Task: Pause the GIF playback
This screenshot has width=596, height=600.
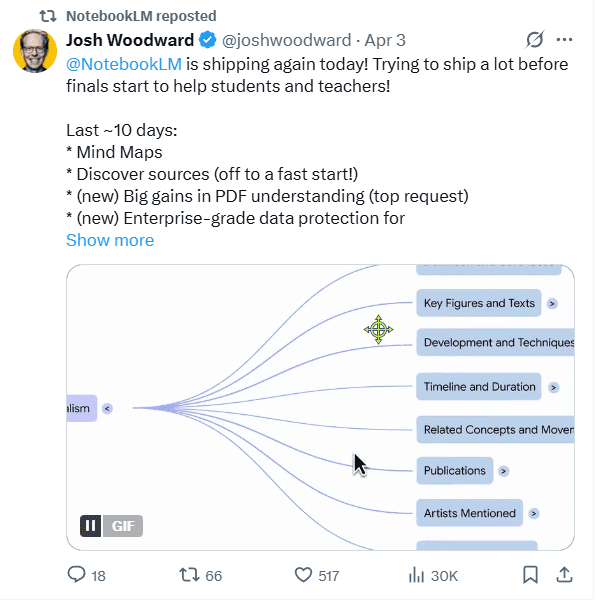Action: [x=90, y=526]
